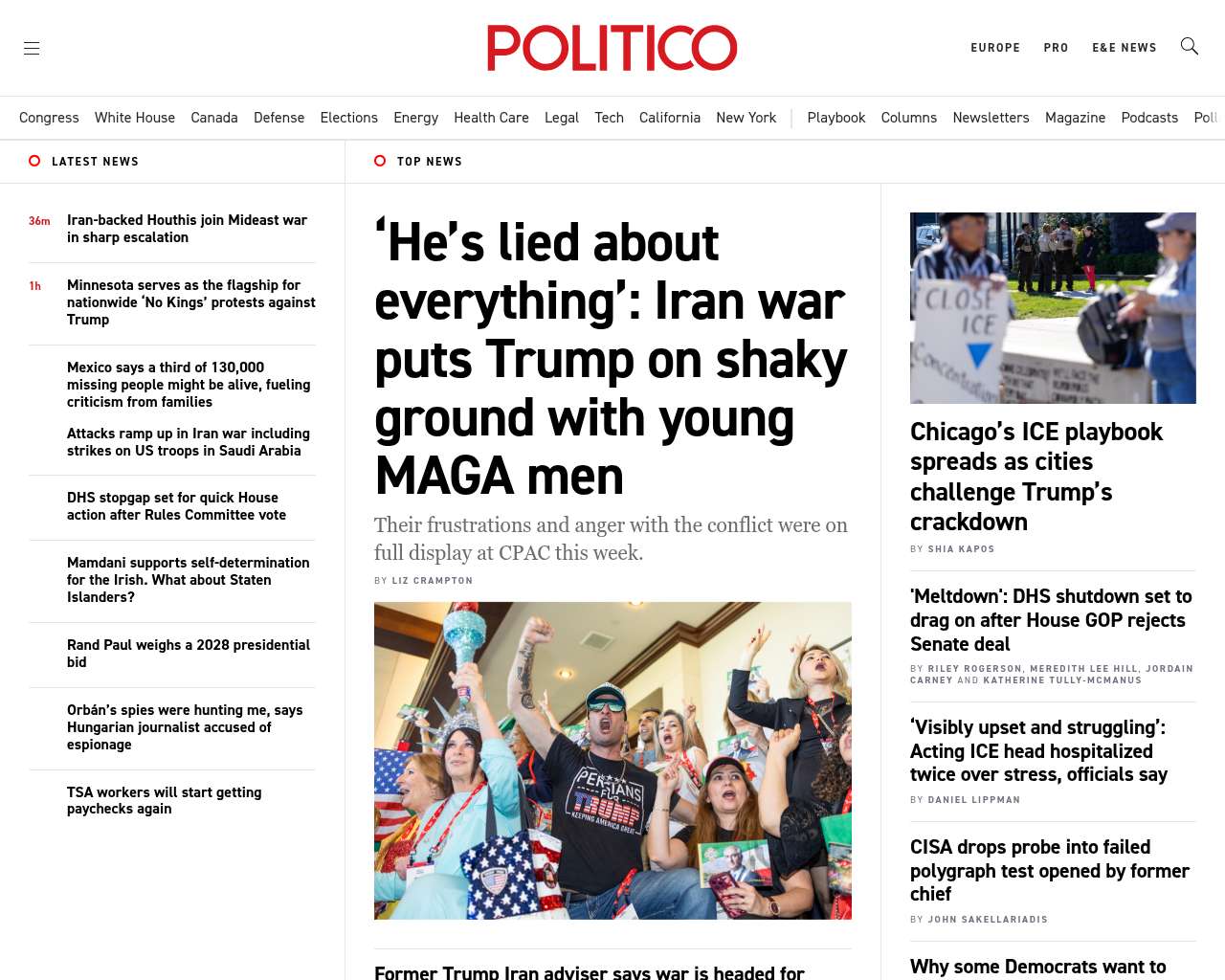Go to the E&E News link
Viewport: 1225px width, 980px height.
point(1125,48)
